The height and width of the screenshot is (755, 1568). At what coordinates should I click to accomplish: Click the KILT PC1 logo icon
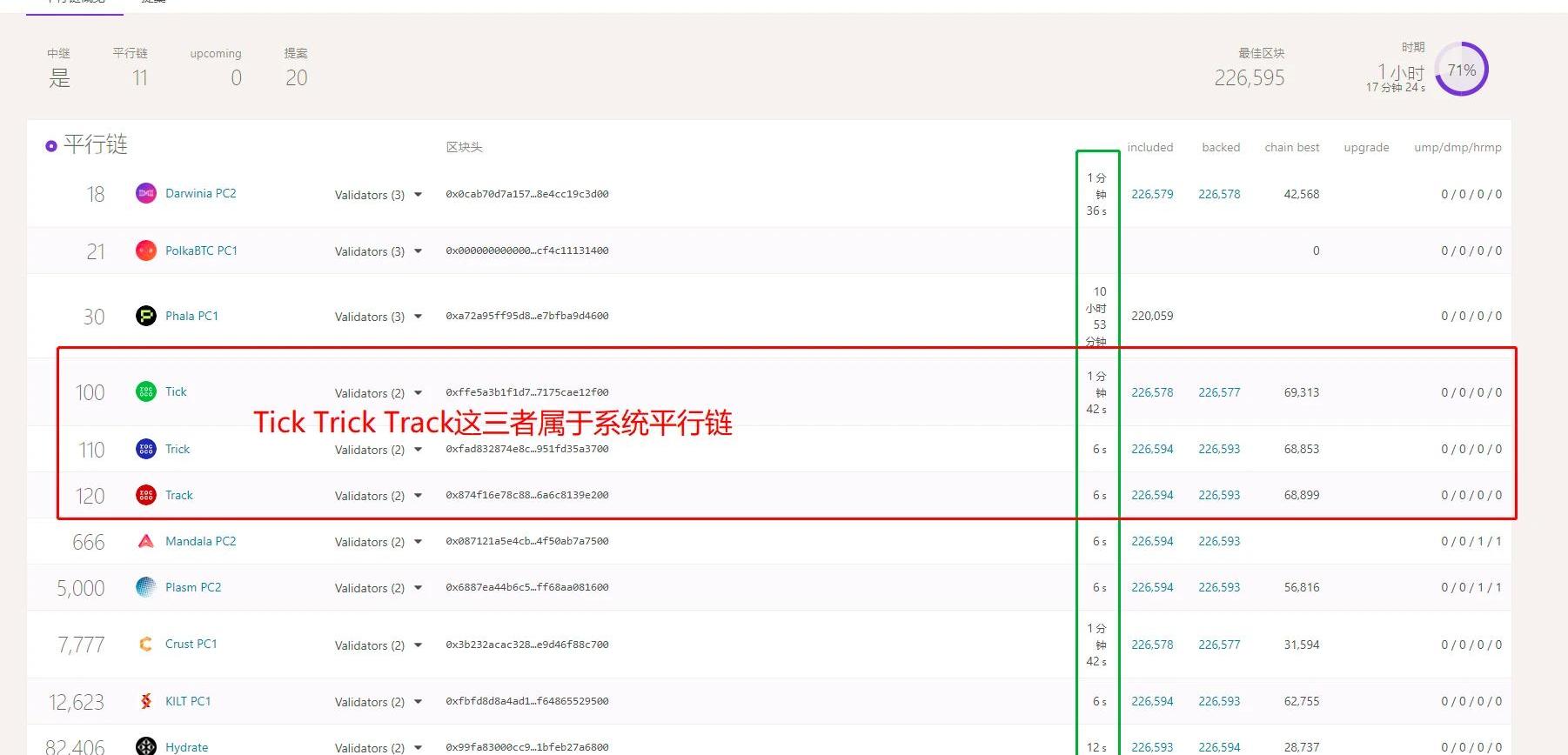pos(145,701)
